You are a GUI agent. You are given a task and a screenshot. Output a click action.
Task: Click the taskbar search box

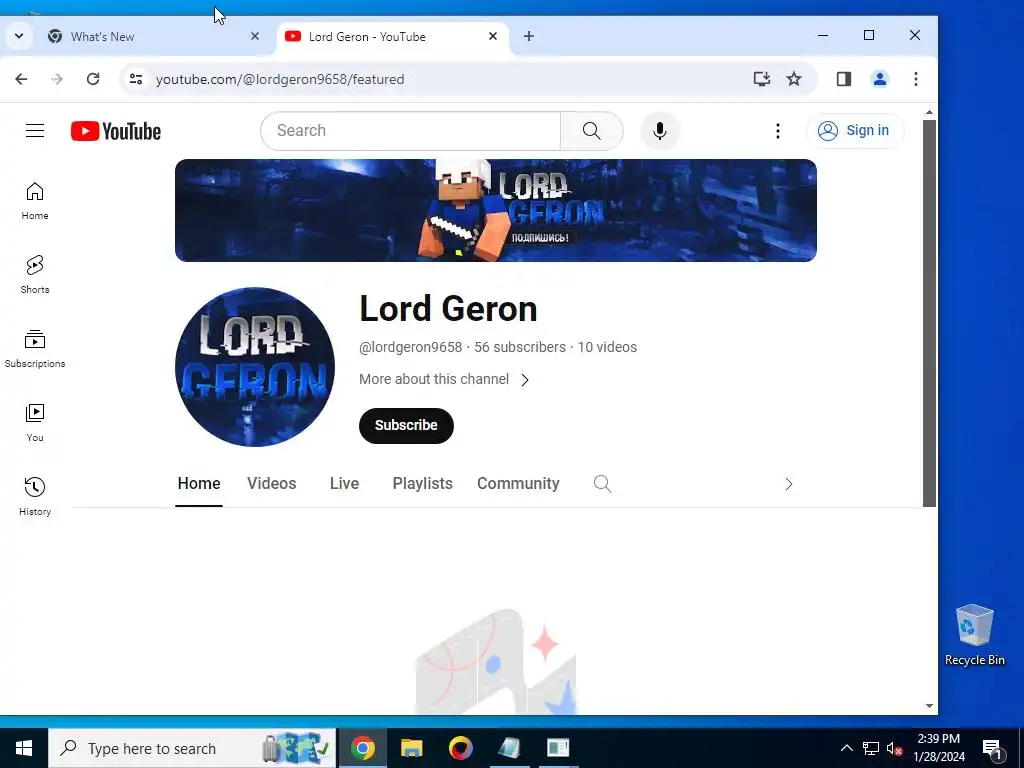coord(192,748)
